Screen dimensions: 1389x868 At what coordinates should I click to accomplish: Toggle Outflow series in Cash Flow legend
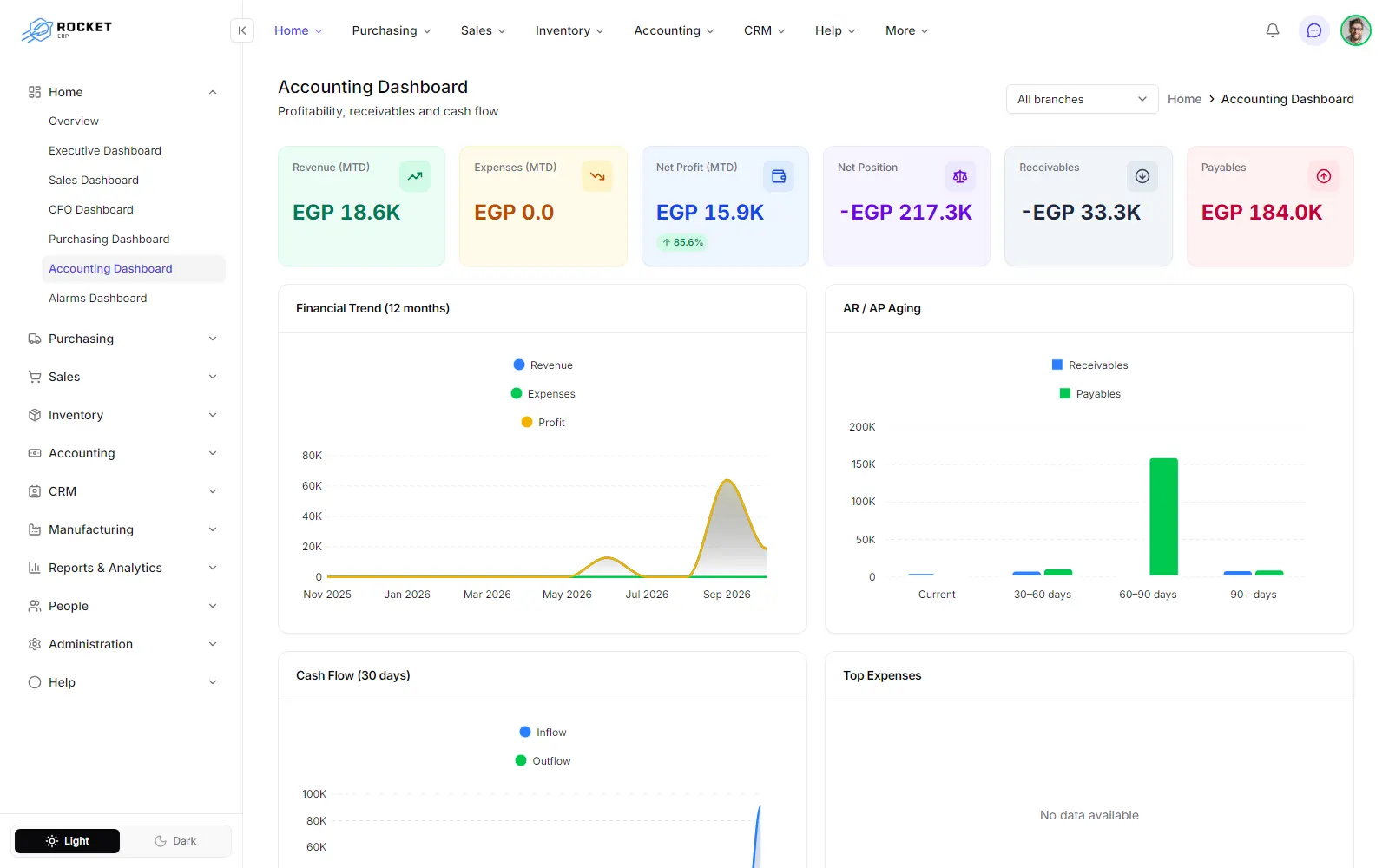click(x=543, y=761)
